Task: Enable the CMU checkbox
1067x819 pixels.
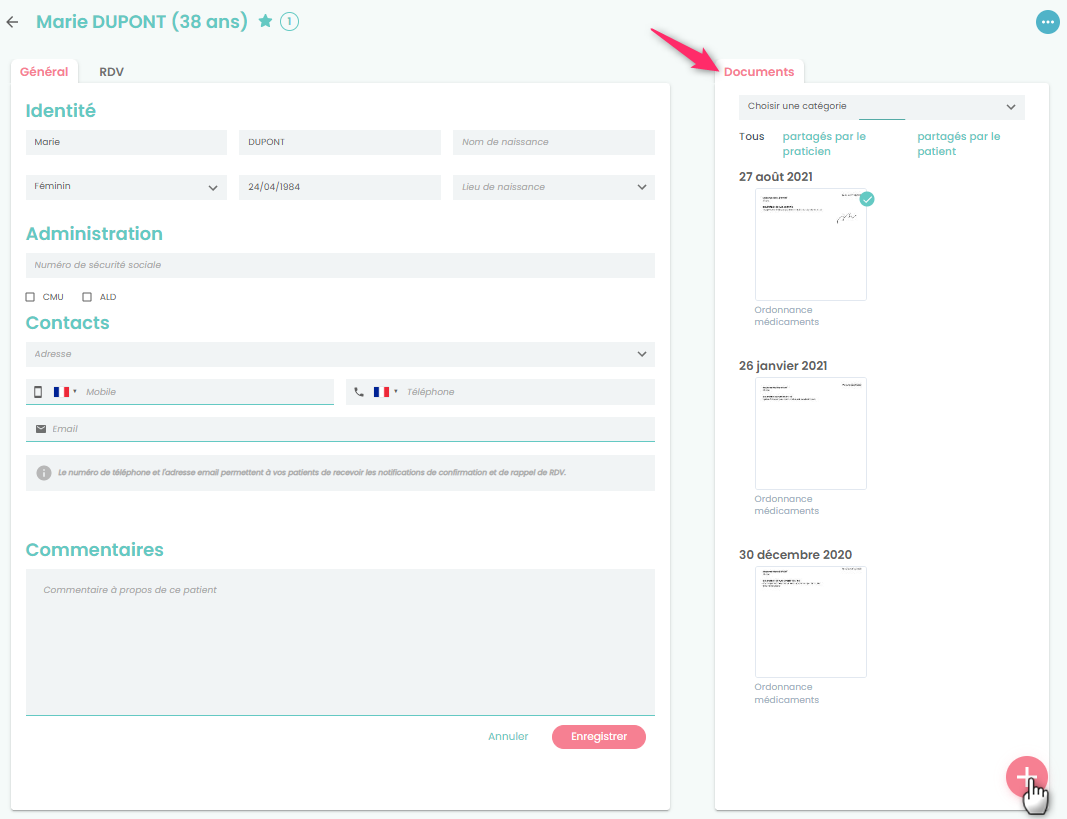Action: (x=31, y=297)
